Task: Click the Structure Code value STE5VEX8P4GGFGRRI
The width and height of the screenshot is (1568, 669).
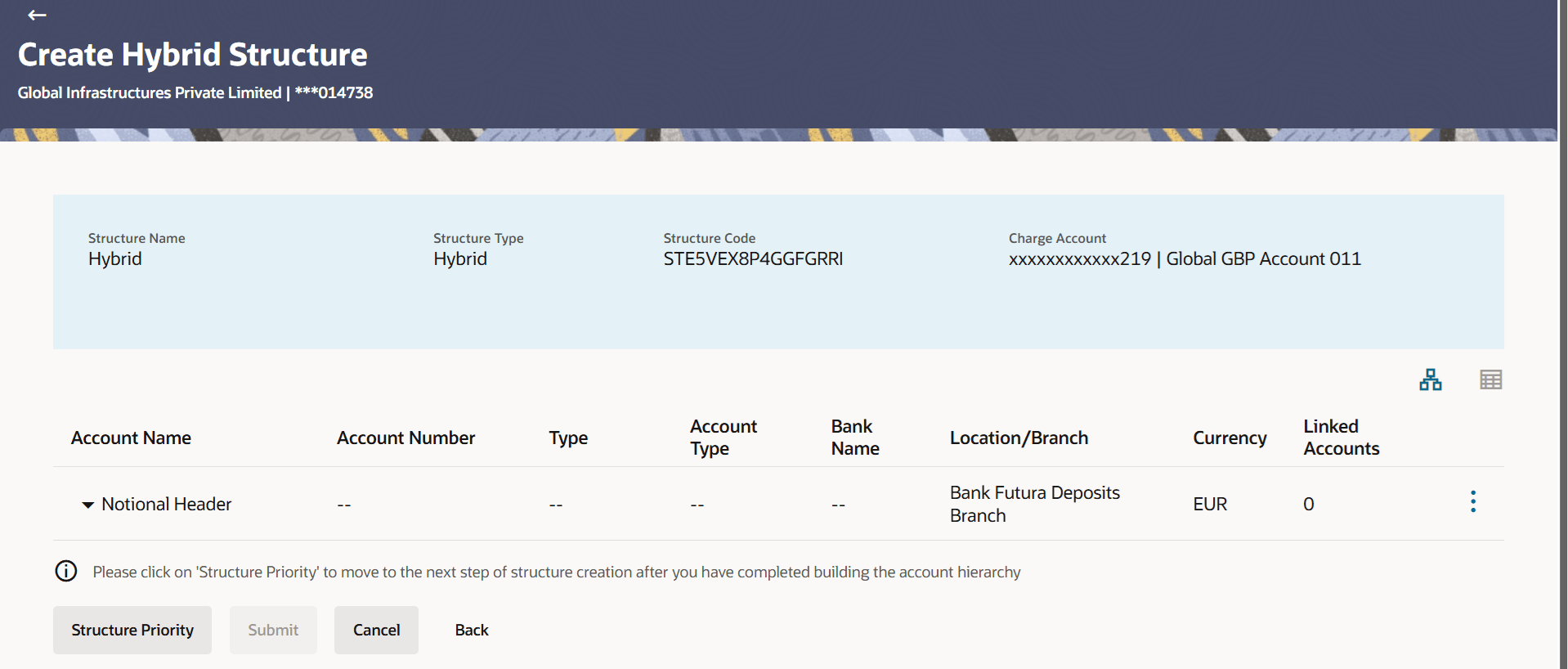Action: click(753, 258)
